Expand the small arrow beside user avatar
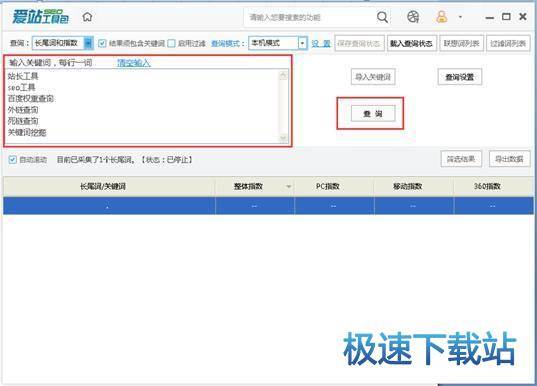The image size is (537, 386). (460, 16)
